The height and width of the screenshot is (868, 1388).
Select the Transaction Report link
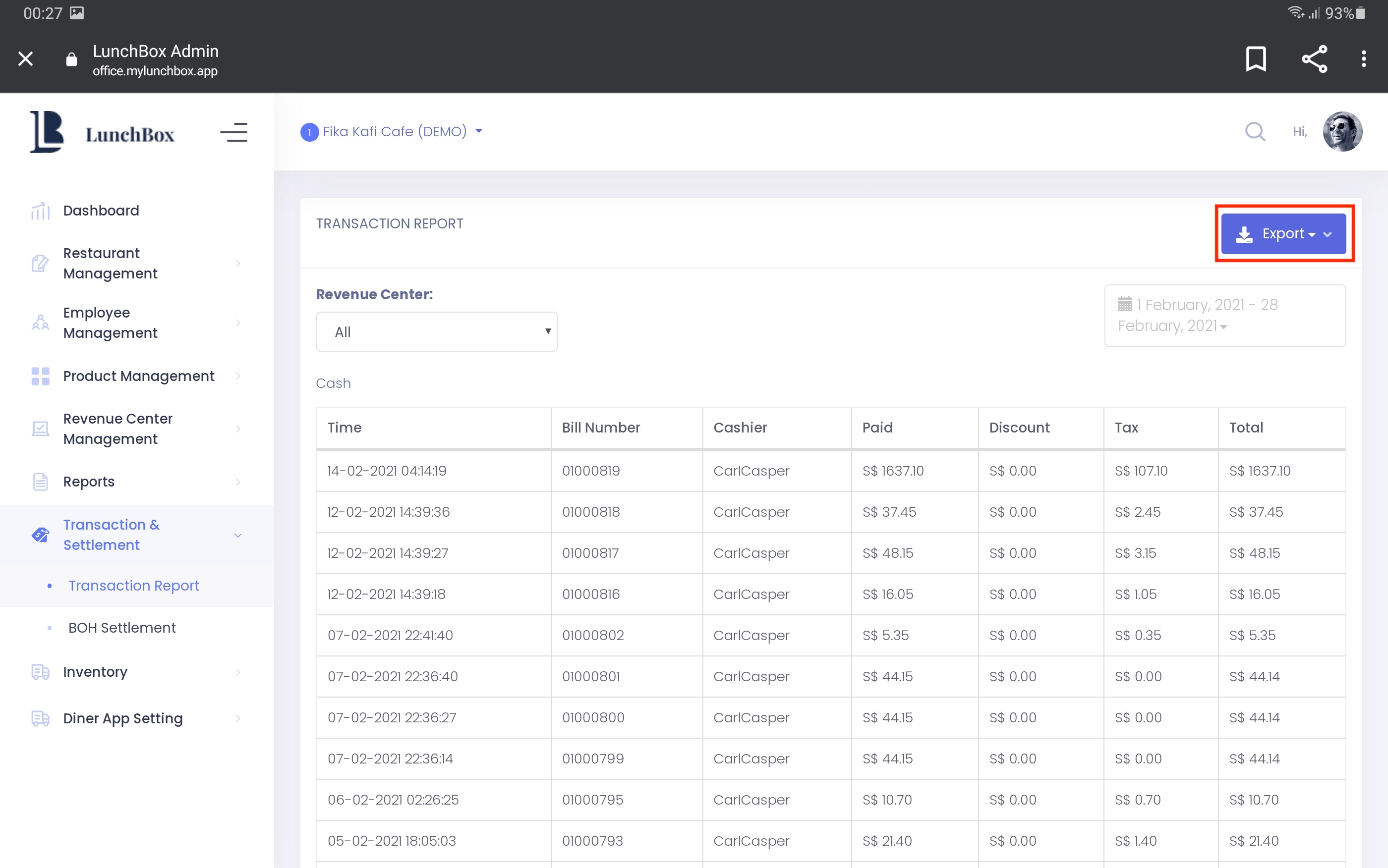[133, 586]
